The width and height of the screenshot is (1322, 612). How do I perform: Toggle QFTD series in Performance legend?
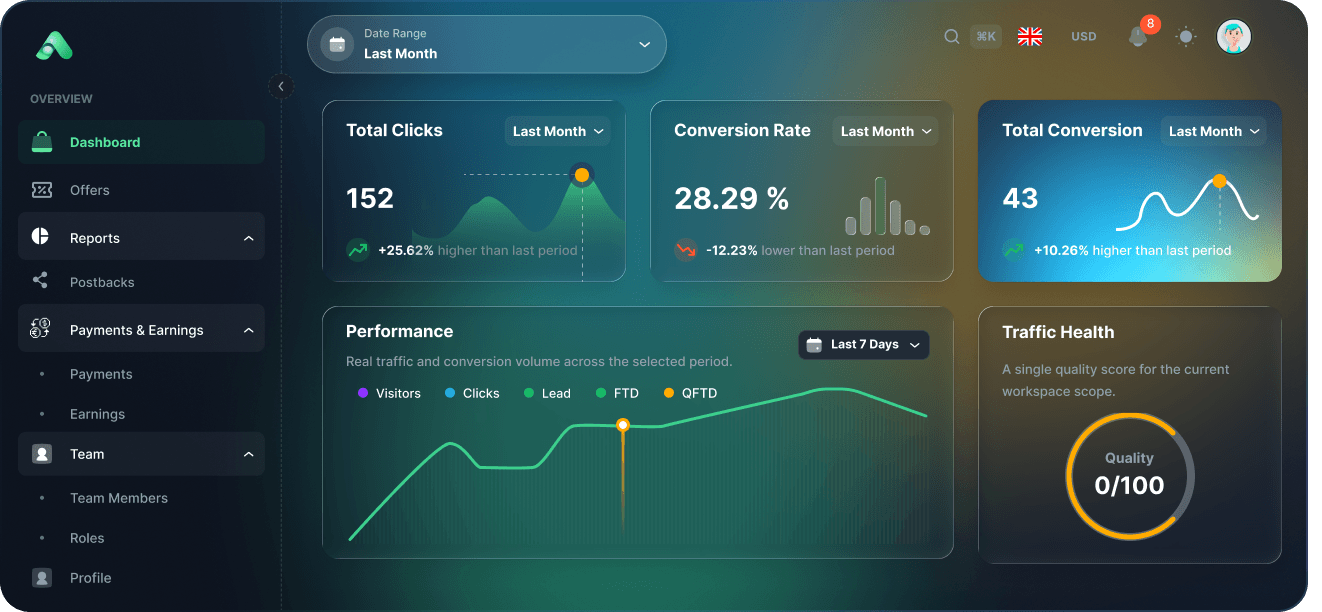point(690,393)
